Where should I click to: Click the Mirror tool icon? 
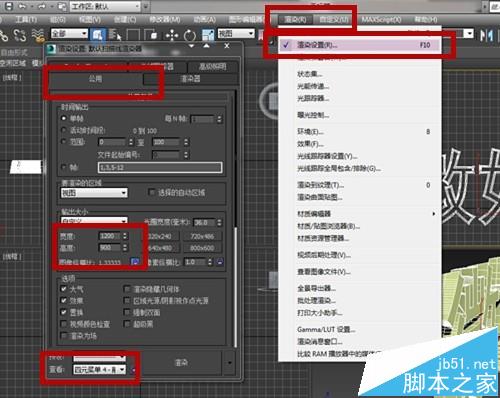click(x=487, y=35)
